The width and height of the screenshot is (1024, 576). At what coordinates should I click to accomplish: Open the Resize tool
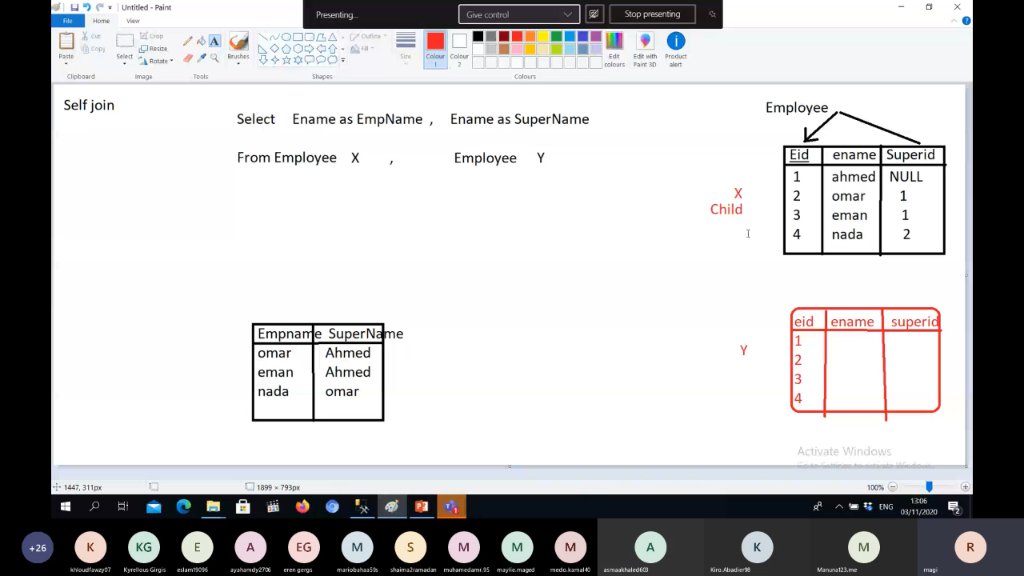[x=153, y=48]
